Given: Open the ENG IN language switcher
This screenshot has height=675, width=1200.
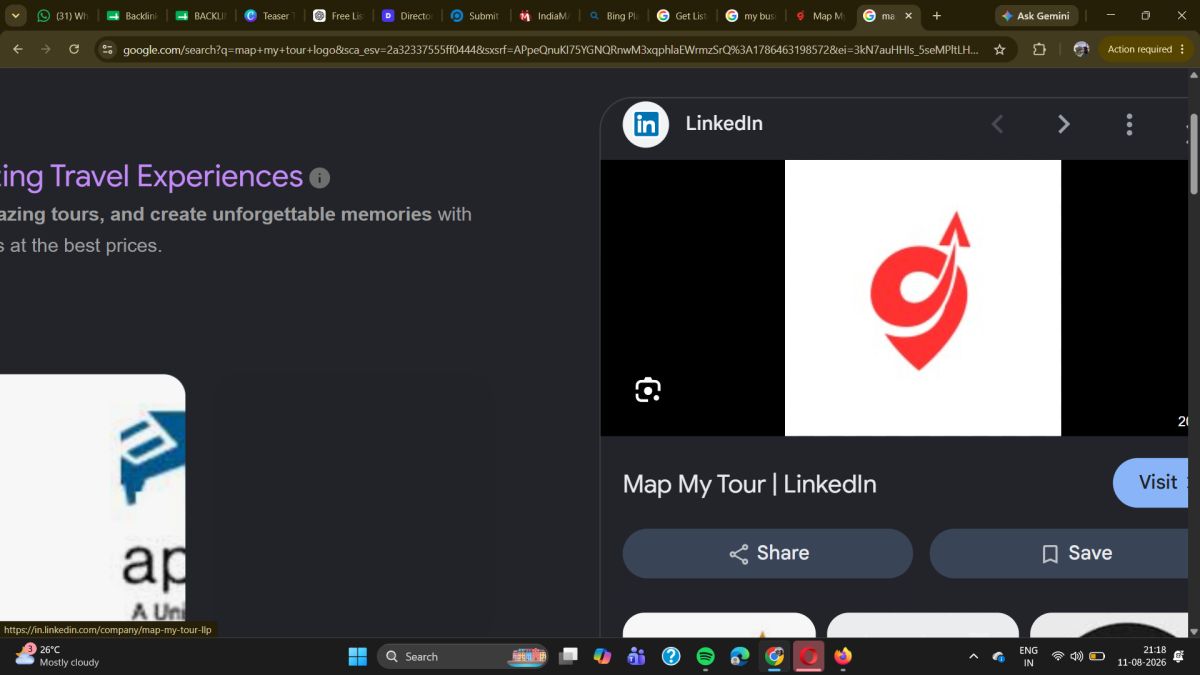Looking at the screenshot, I should [x=1028, y=656].
